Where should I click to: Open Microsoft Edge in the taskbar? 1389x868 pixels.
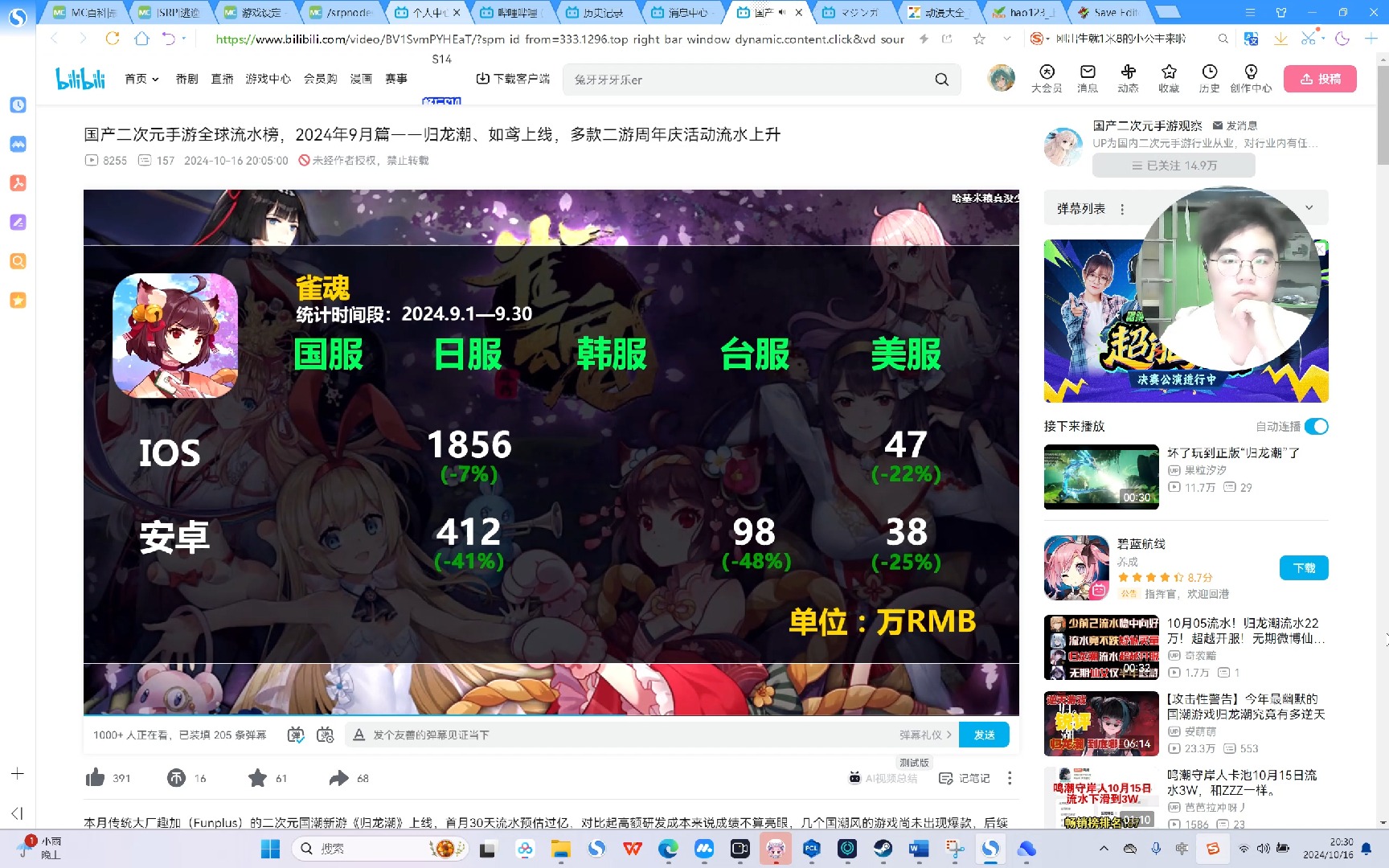click(668, 849)
